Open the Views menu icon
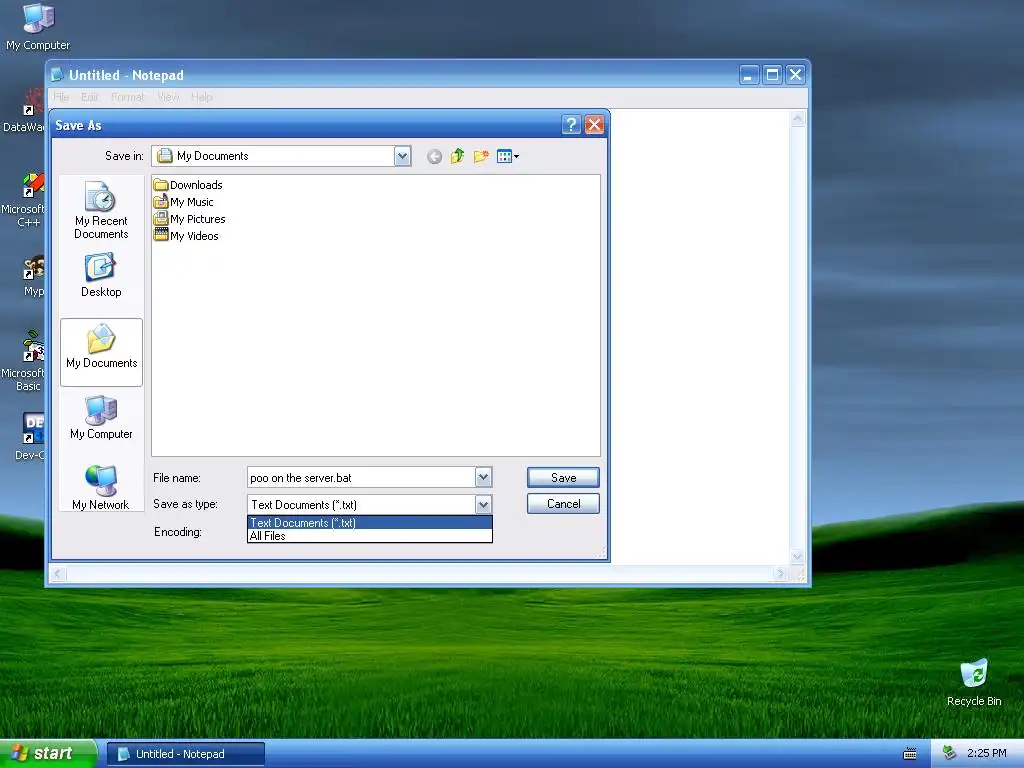The image size is (1024, 768). click(x=507, y=156)
